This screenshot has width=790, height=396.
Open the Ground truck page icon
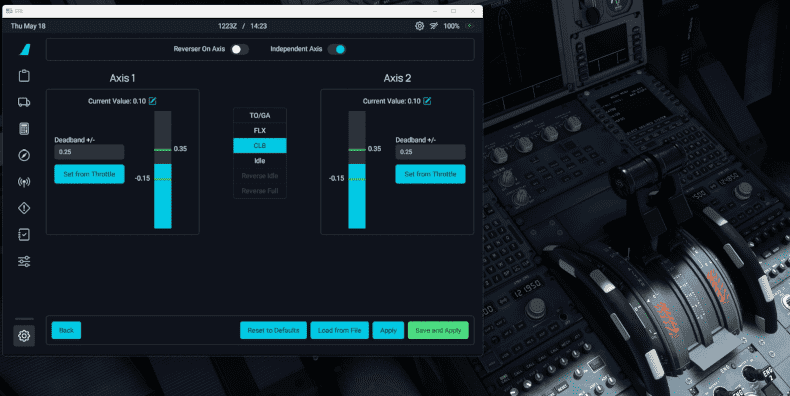coord(24,102)
